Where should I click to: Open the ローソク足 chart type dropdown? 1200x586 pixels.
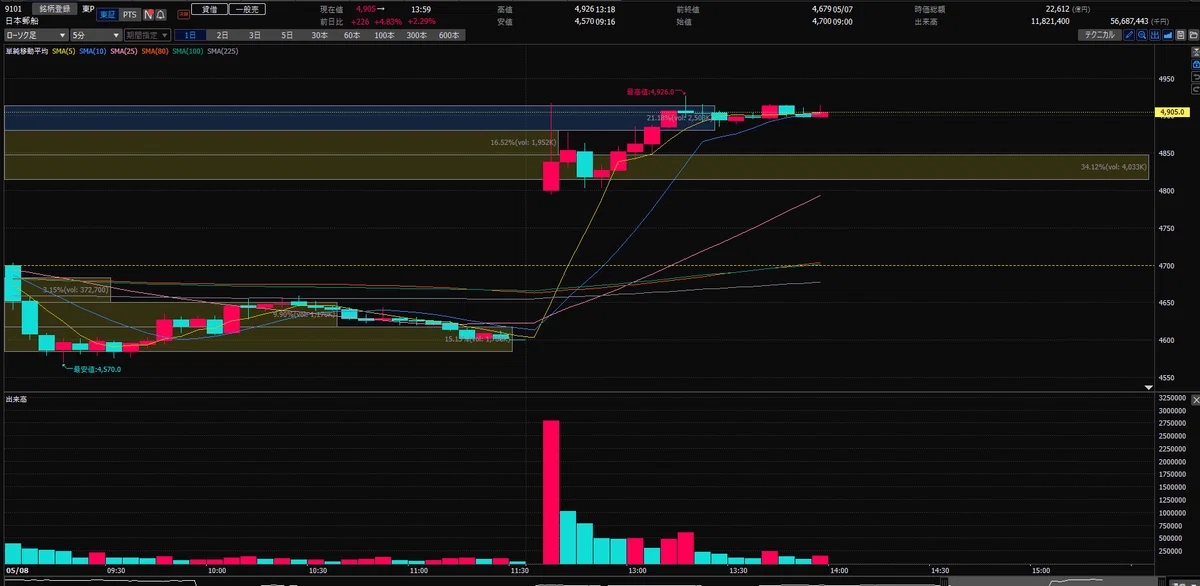(x=38, y=34)
